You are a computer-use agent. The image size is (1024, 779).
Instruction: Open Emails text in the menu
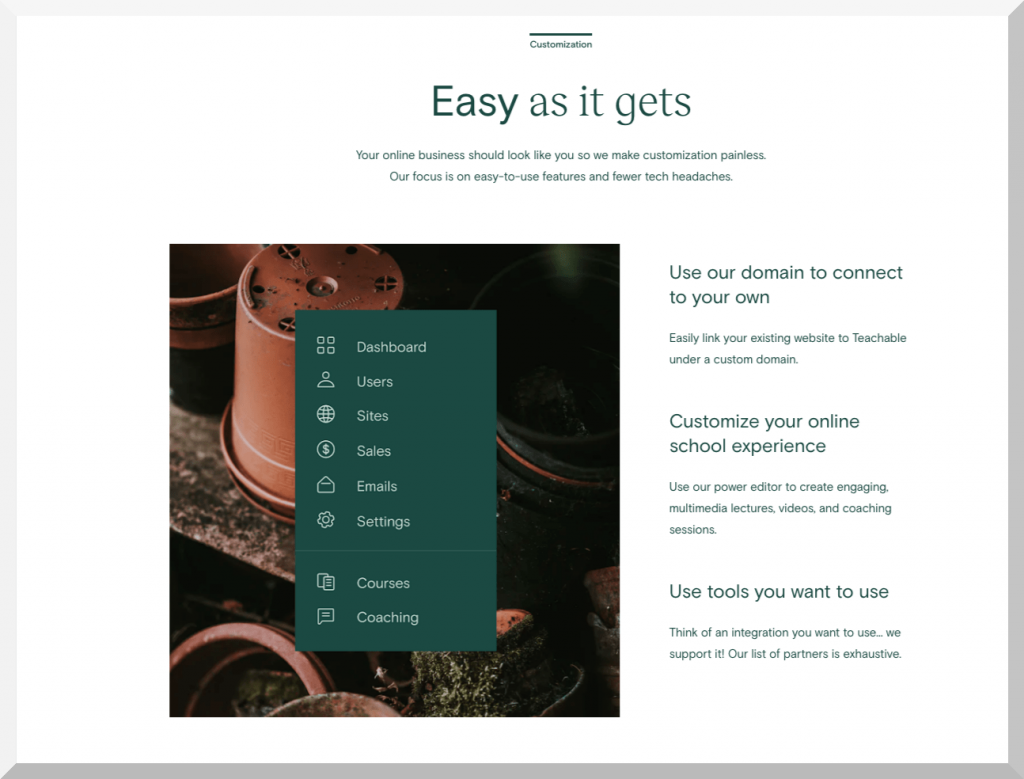point(376,486)
